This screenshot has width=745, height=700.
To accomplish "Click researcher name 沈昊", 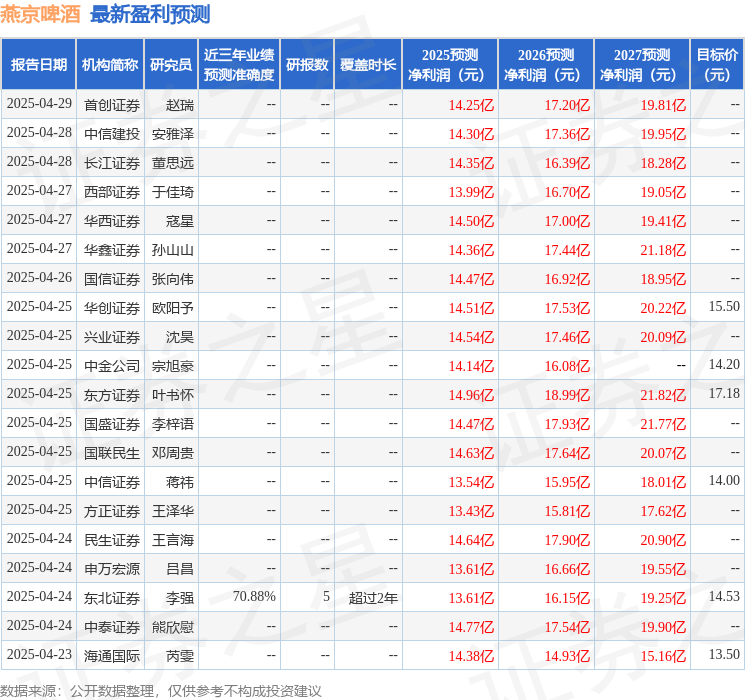I will coord(180,337).
